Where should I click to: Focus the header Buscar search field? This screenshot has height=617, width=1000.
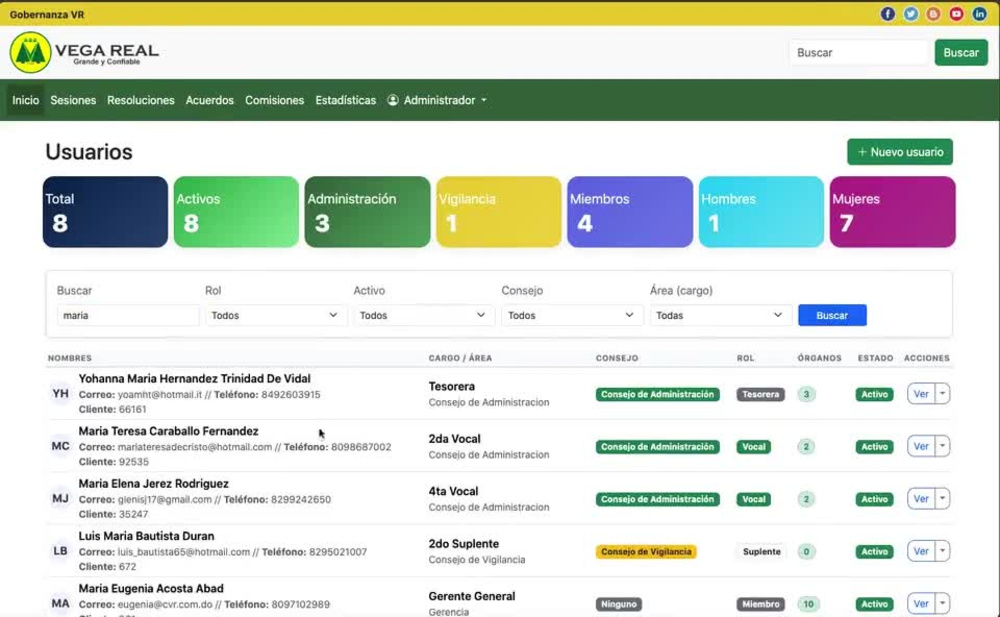coord(859,52)
